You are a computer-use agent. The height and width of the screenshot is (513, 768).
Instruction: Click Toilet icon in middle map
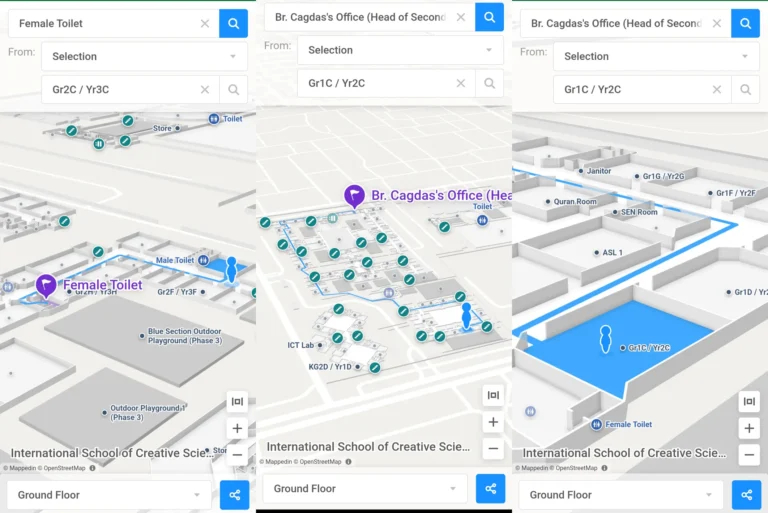[482, 220]
